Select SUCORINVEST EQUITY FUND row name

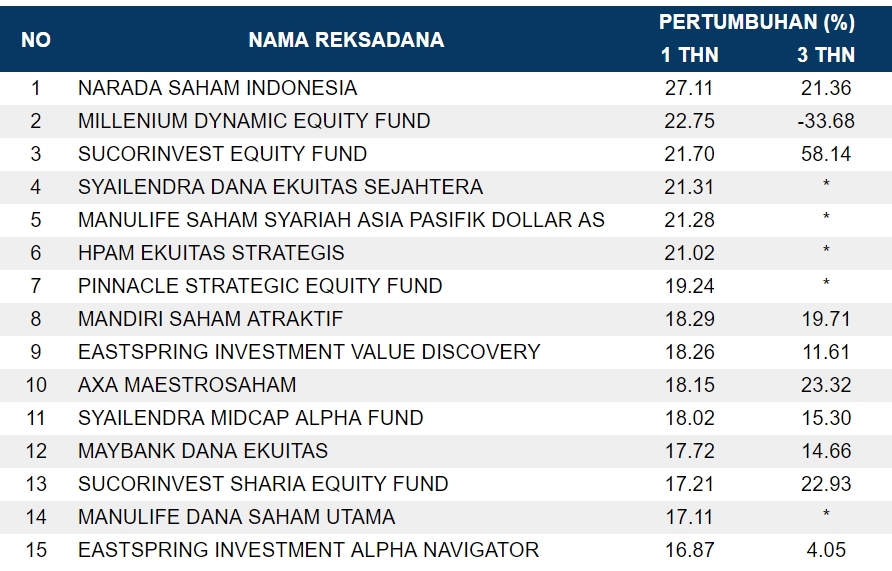222,154
